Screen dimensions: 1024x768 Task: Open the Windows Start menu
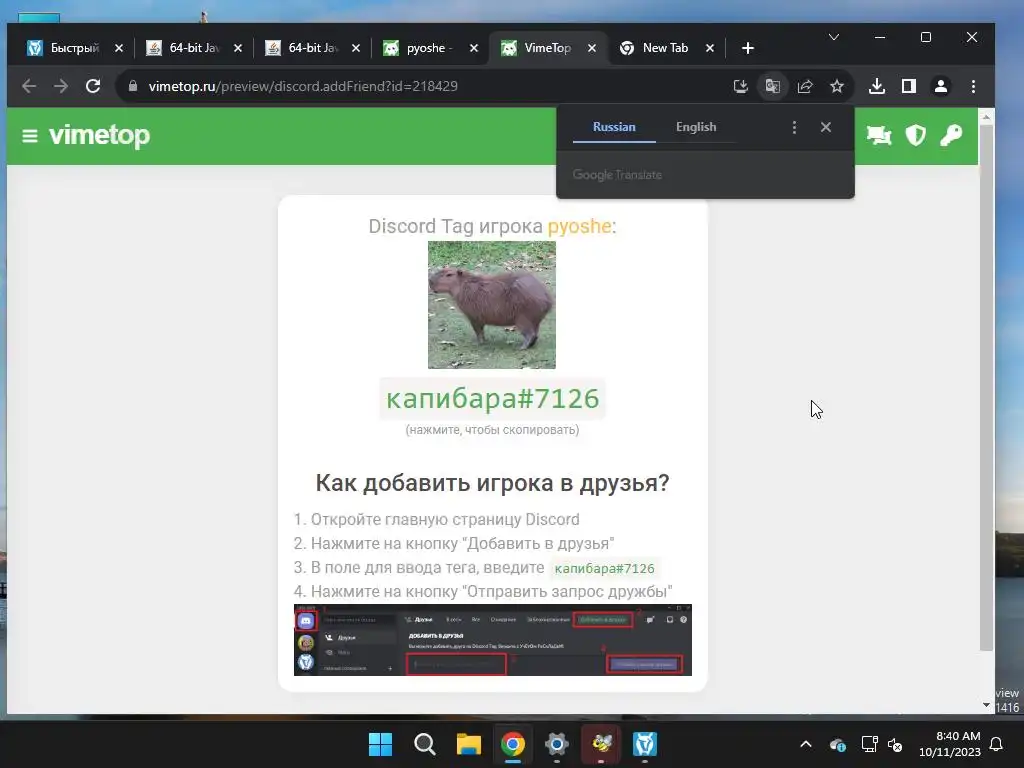tap(380, 744)
